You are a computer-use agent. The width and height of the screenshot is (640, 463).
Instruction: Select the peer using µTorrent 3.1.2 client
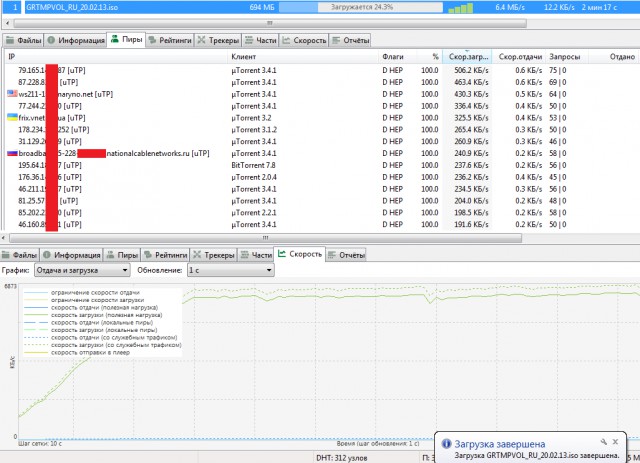(x=322, y=129)
